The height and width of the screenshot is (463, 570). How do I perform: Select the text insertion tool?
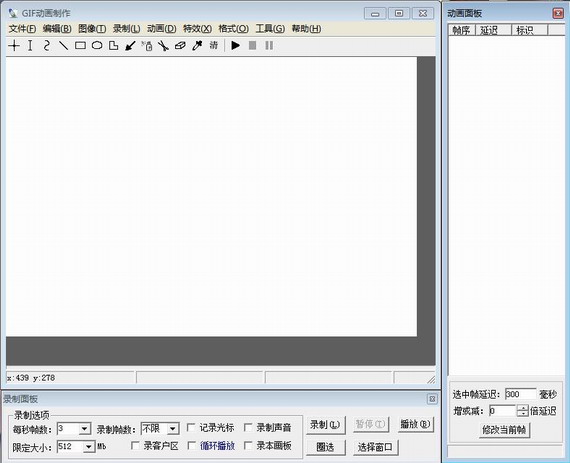coord(30,46)
